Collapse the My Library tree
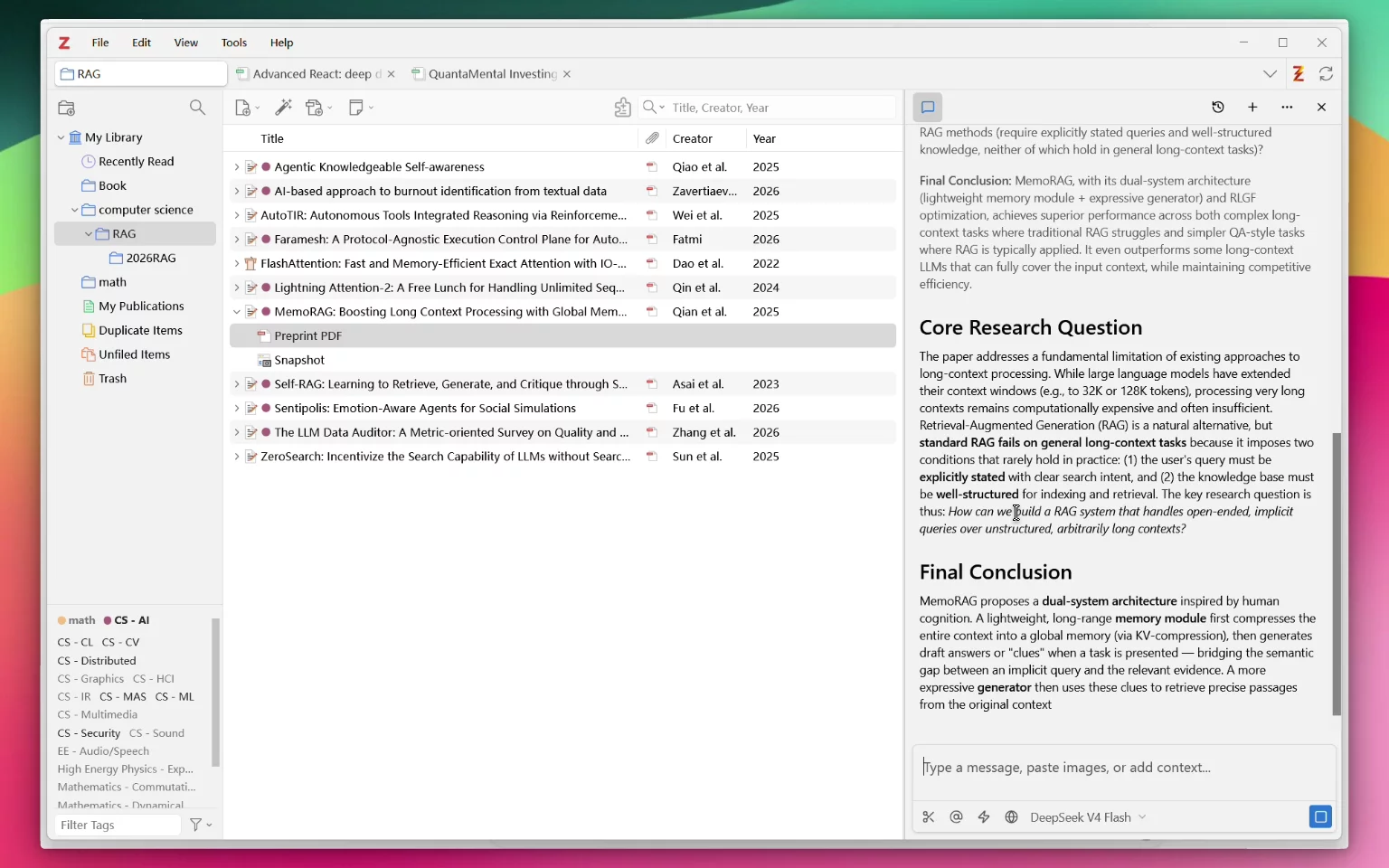This screenshot has height=868, width=1389. [61, 137]
